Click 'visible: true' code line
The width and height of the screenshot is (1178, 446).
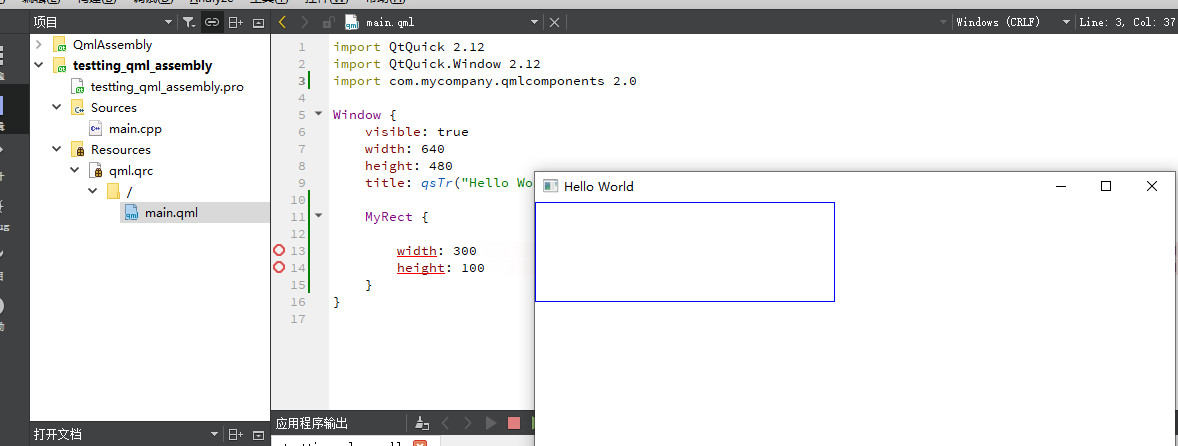click(416, 131)
